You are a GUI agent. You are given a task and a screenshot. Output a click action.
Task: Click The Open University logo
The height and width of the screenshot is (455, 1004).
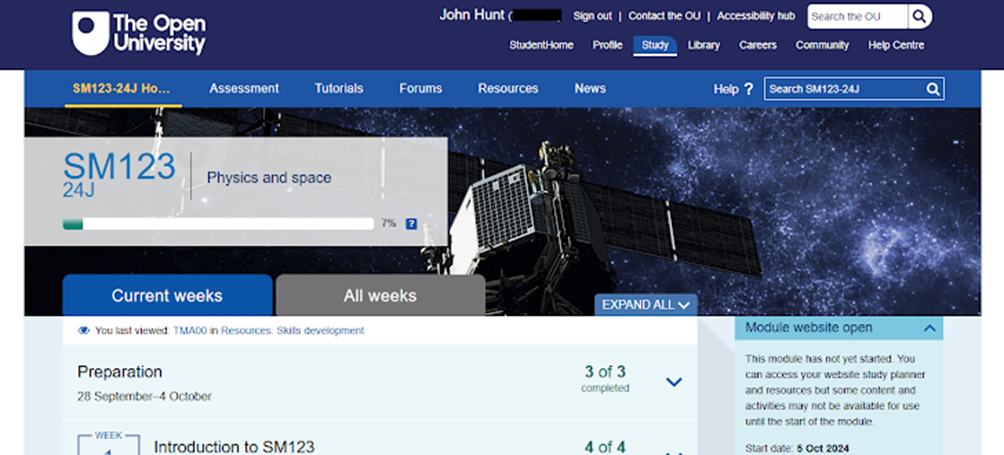(x=139, y=33)
